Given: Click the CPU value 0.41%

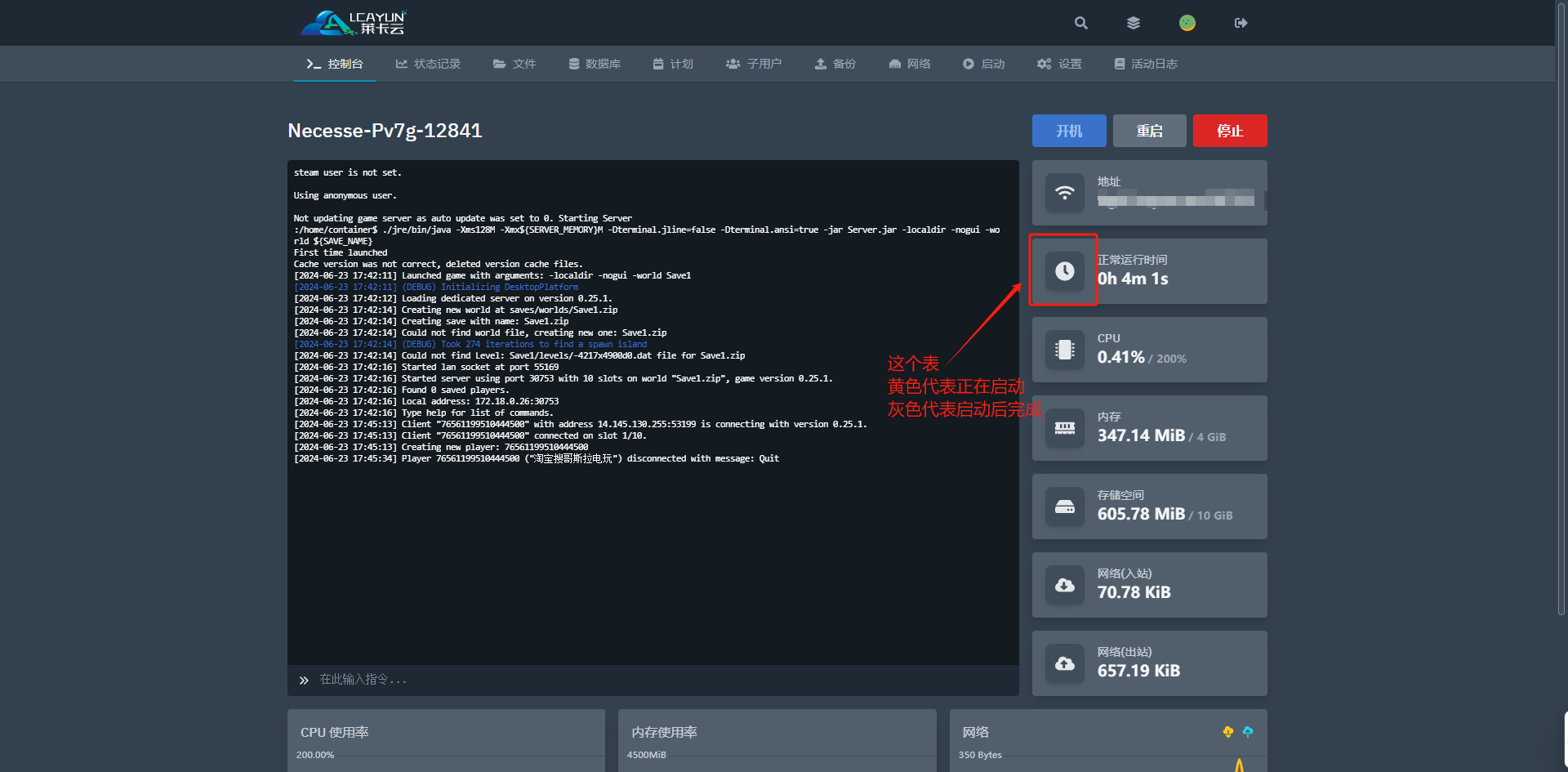Looking at the screenshot, I should (x=1120, y=357).
